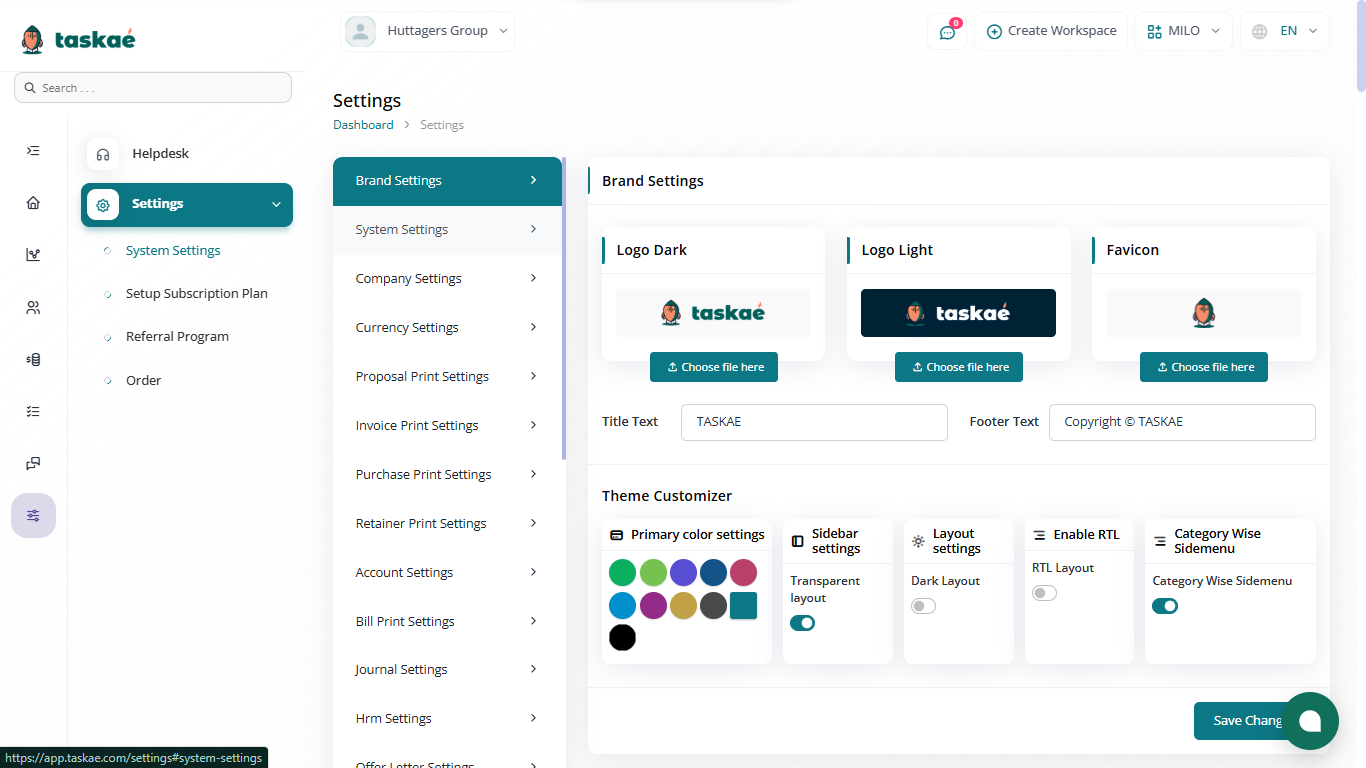This screenshot has width=1366, height=768.
Task: Click the globe language icon
Action: 1260,31
